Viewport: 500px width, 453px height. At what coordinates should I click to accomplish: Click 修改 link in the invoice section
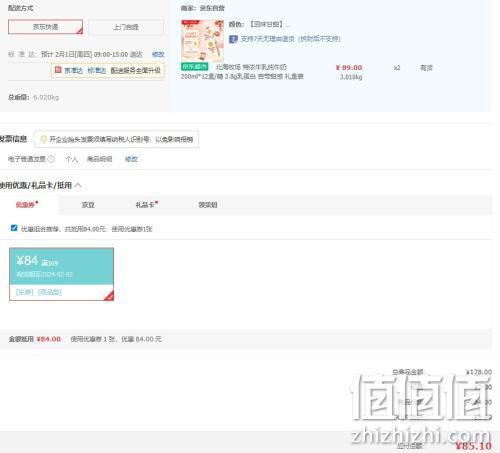pyautogui.click(x=131, y=159)
